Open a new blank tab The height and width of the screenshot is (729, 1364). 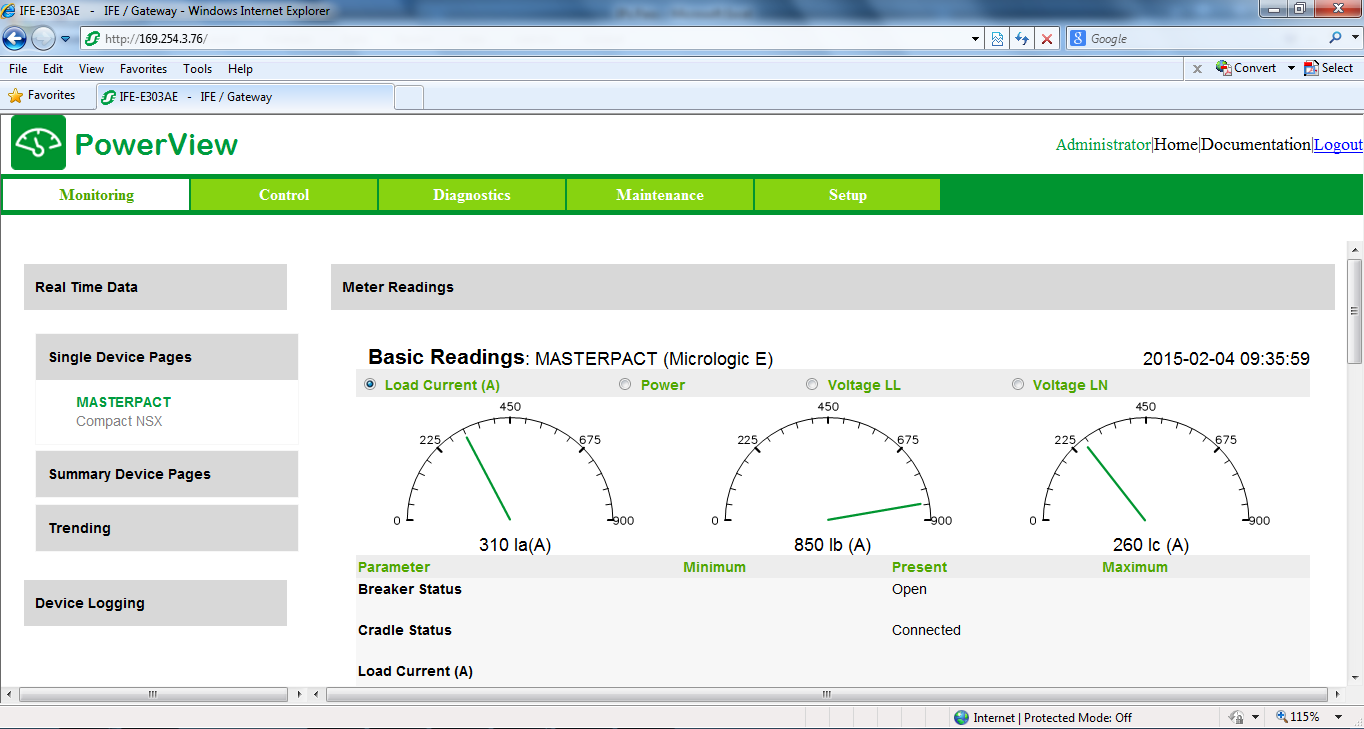click(409, 97)
